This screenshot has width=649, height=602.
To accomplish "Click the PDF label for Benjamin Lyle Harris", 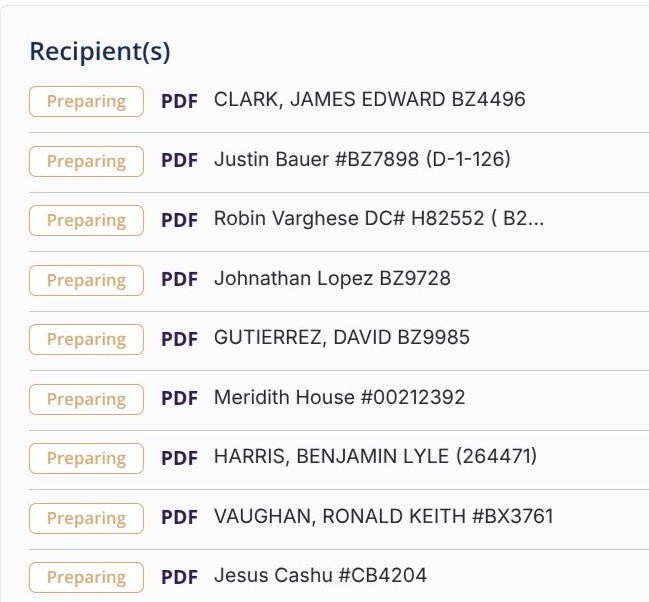I will [179, 458].
